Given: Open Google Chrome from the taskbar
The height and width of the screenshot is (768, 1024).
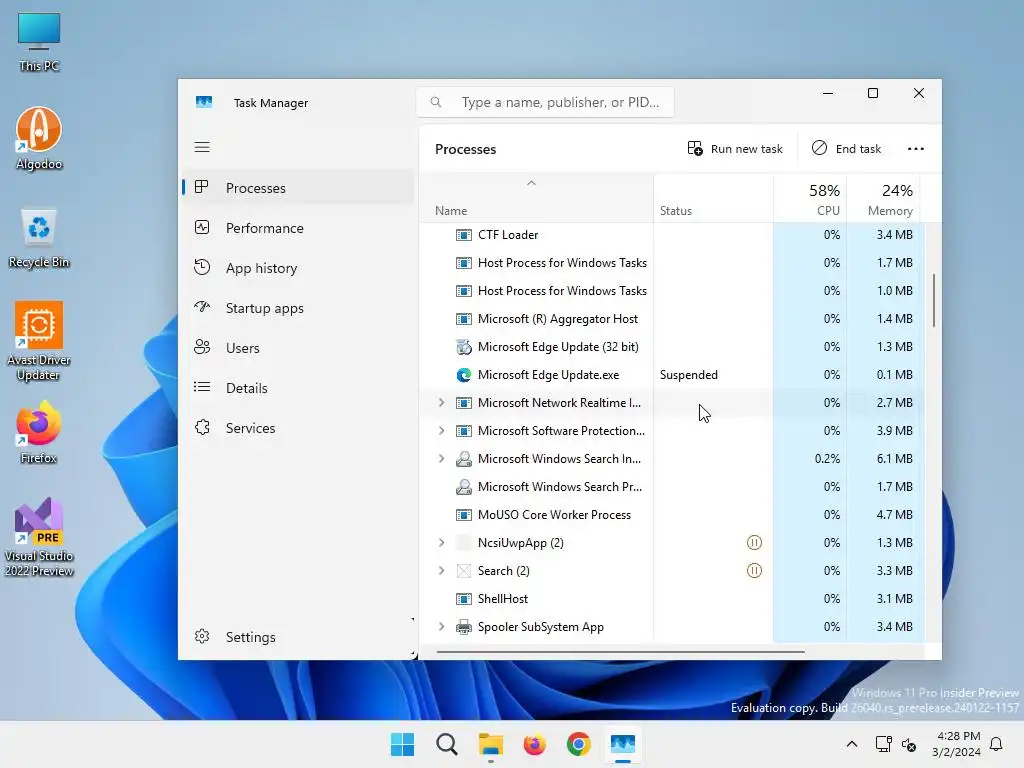Looking at the screenshot, I should (579, 744).
